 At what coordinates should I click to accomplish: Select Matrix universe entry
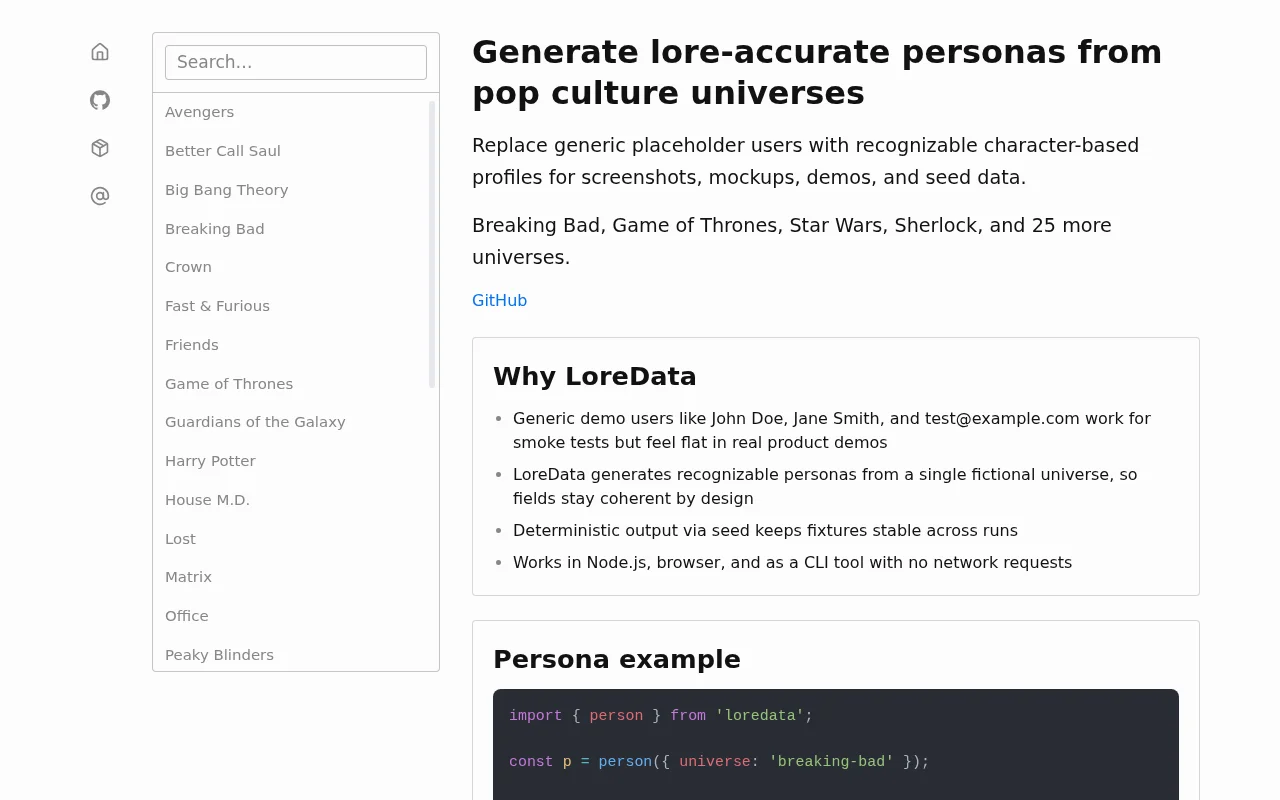(188, 577)
